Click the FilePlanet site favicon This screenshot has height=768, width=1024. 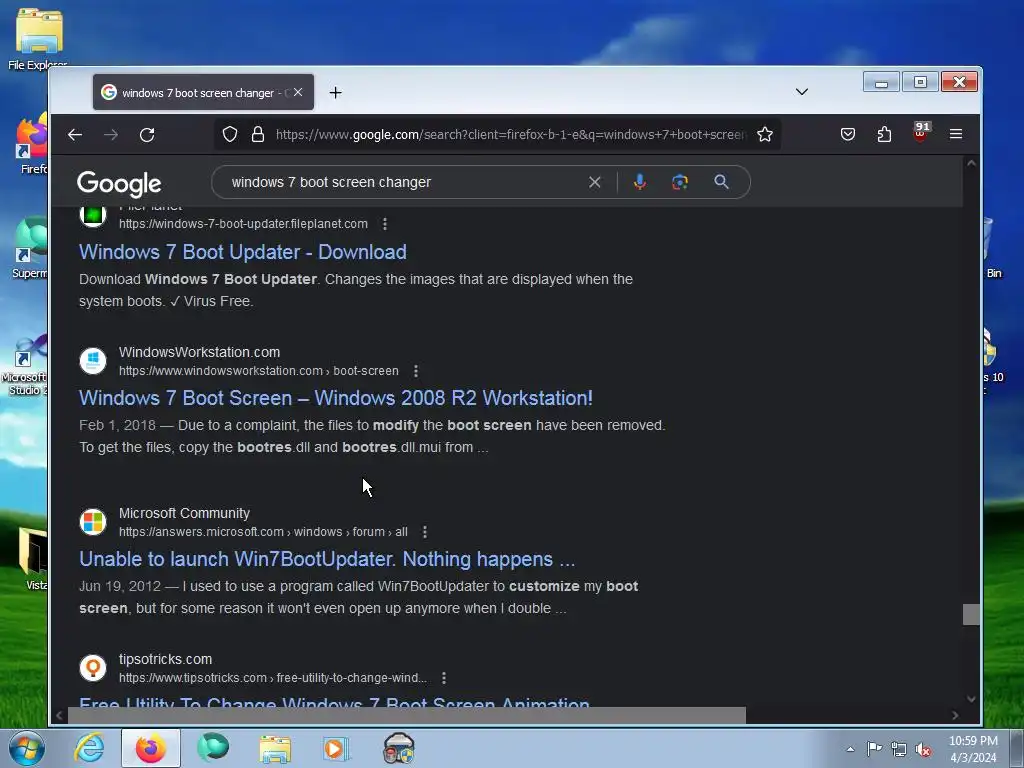[93, 215]
